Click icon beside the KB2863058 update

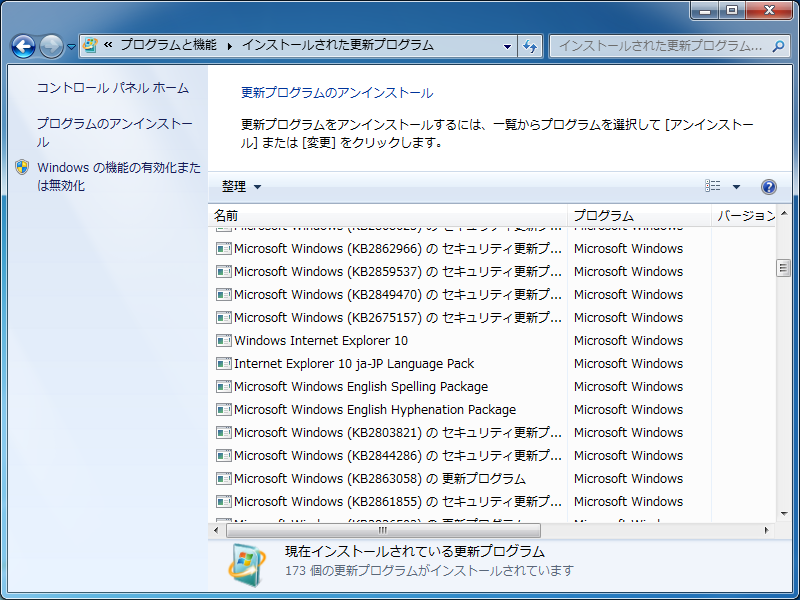223,479
